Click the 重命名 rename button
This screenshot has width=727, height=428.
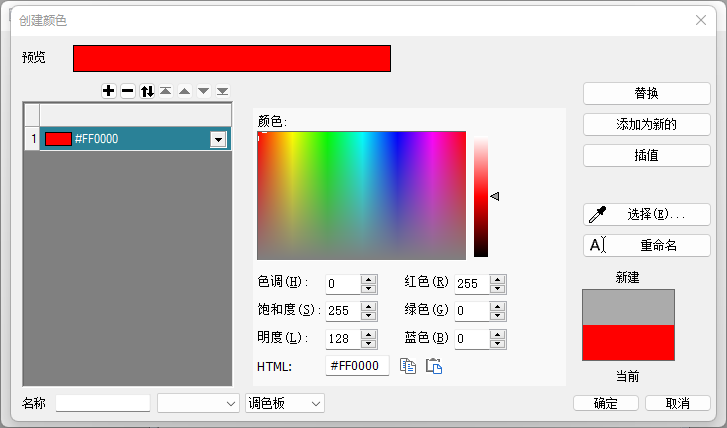646,245
